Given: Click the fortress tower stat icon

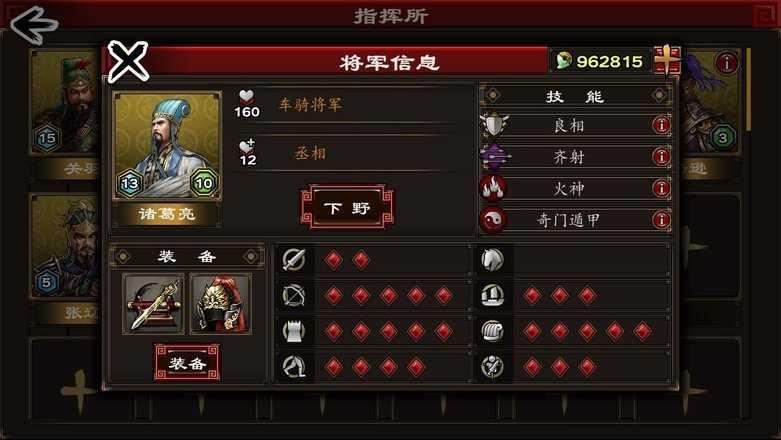Looking at the screenshot, I should point(294,331).
